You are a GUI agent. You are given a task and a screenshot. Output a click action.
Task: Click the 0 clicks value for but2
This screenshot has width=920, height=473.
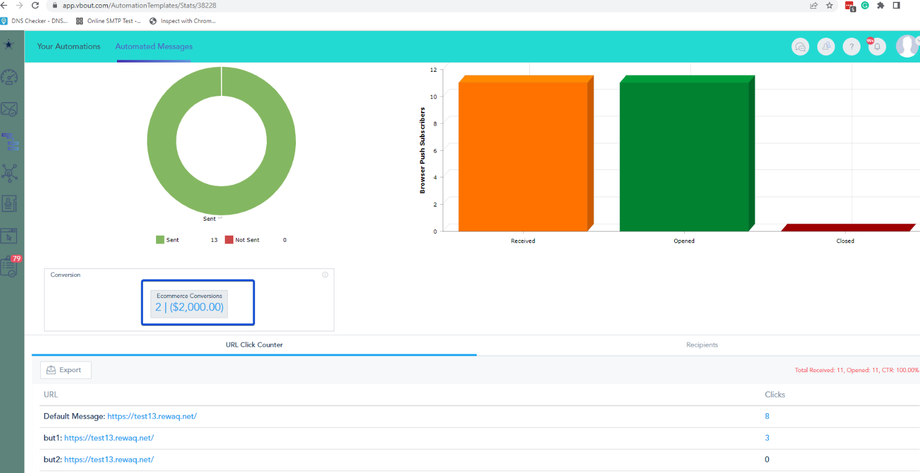pyautogui.click(x=767, y=460)
